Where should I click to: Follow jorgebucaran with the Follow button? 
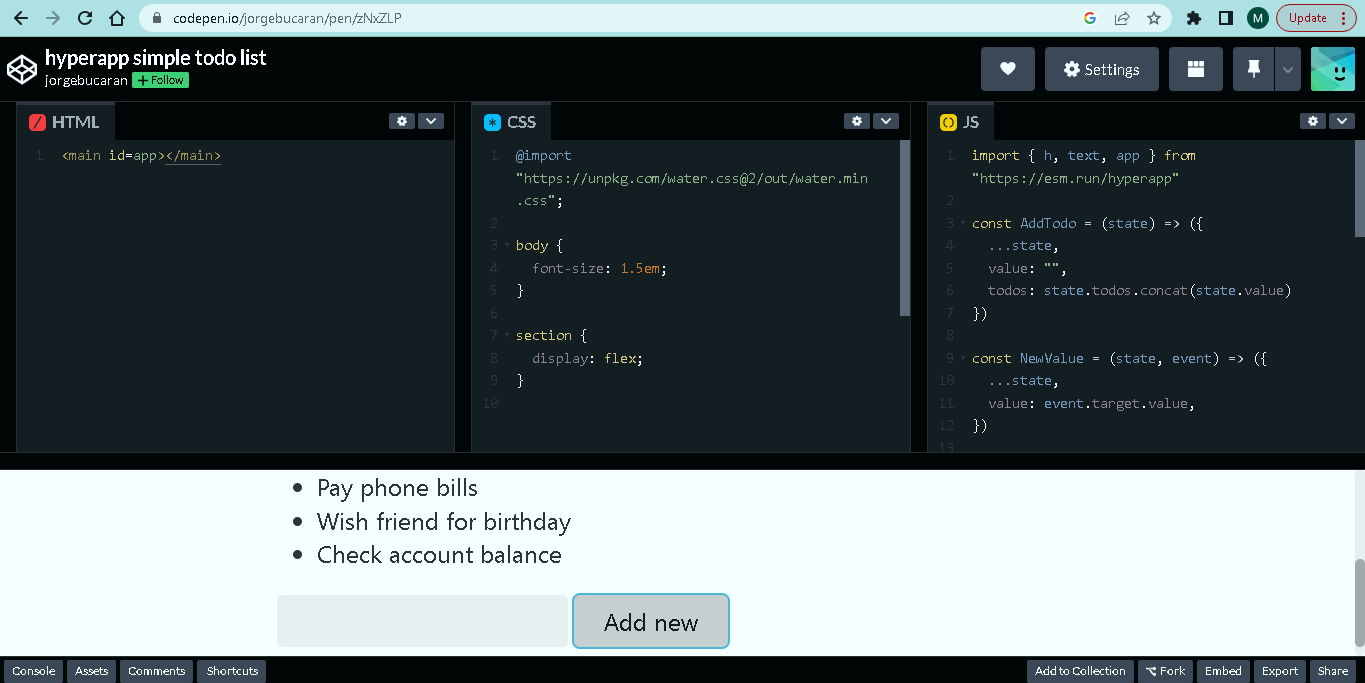click(160, 80)
